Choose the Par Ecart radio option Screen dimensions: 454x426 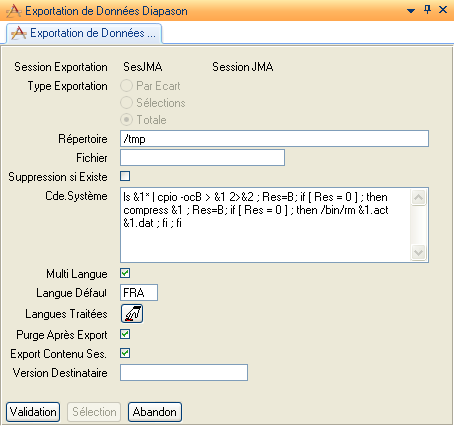pyautogui.click(x=126, y=86)
